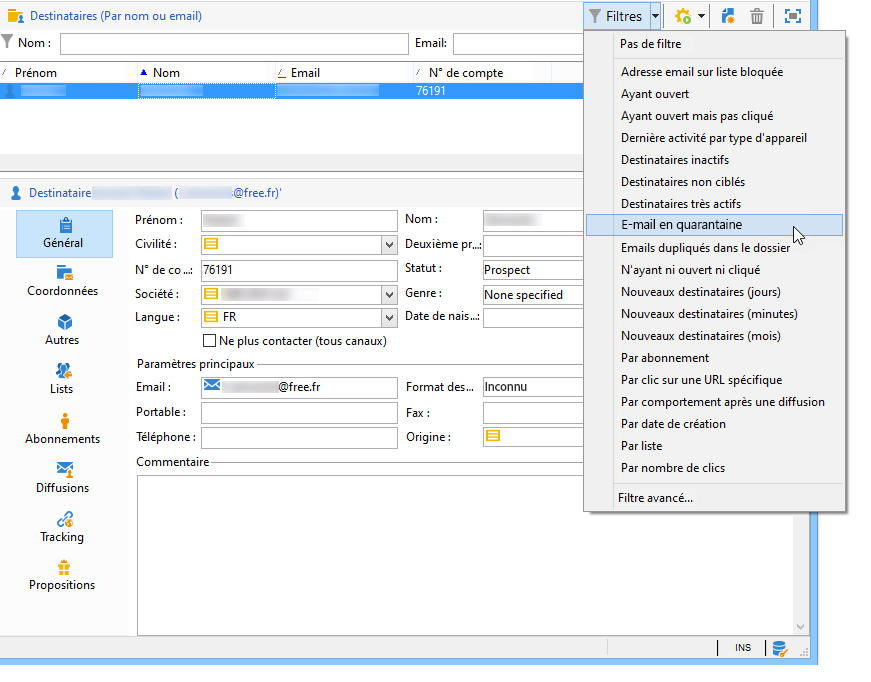Image resolution: width=871 pixels, height=682 pixels.
Task: Click the envelope icon in Email field
Action: point(212,385)
